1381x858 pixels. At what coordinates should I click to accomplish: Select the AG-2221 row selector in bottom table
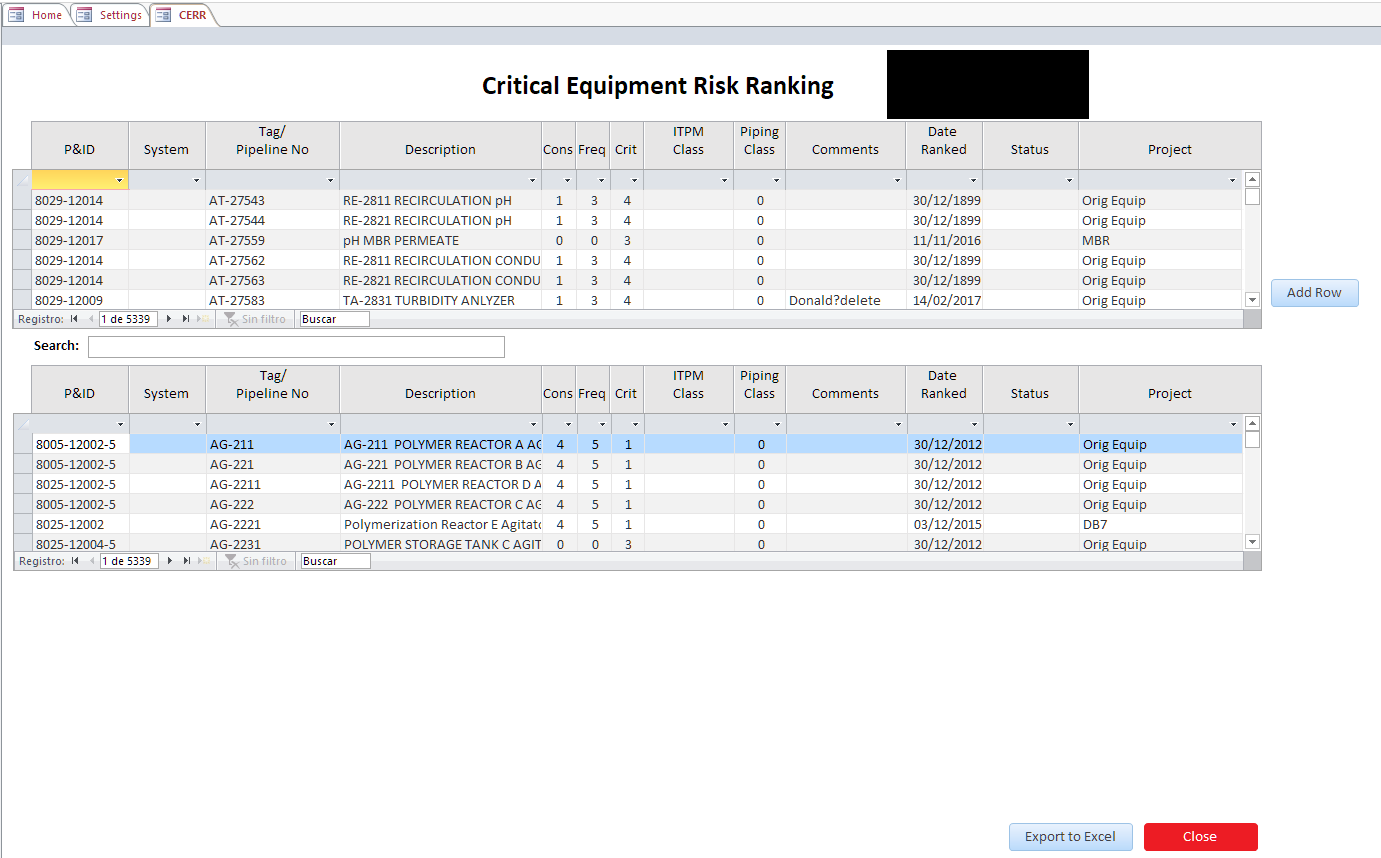click(23, 524)
